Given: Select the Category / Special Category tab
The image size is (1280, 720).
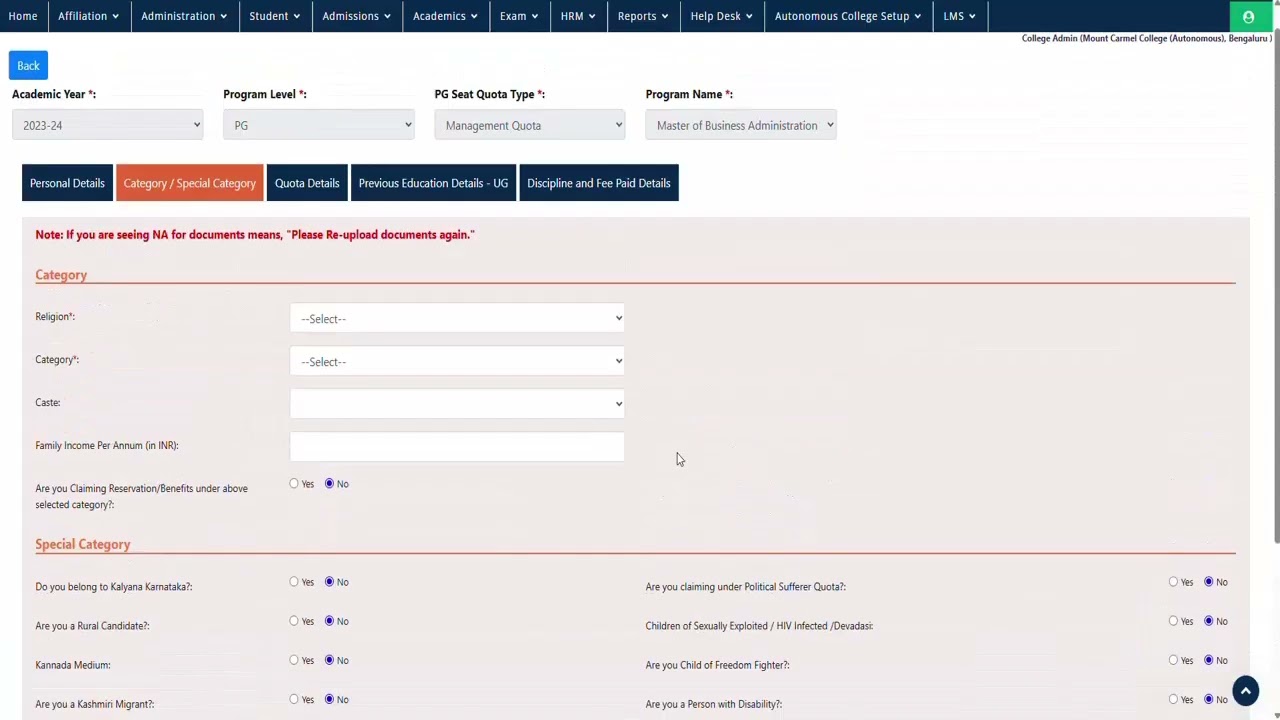Looking at the screenshot, I should tap(190, 183).
